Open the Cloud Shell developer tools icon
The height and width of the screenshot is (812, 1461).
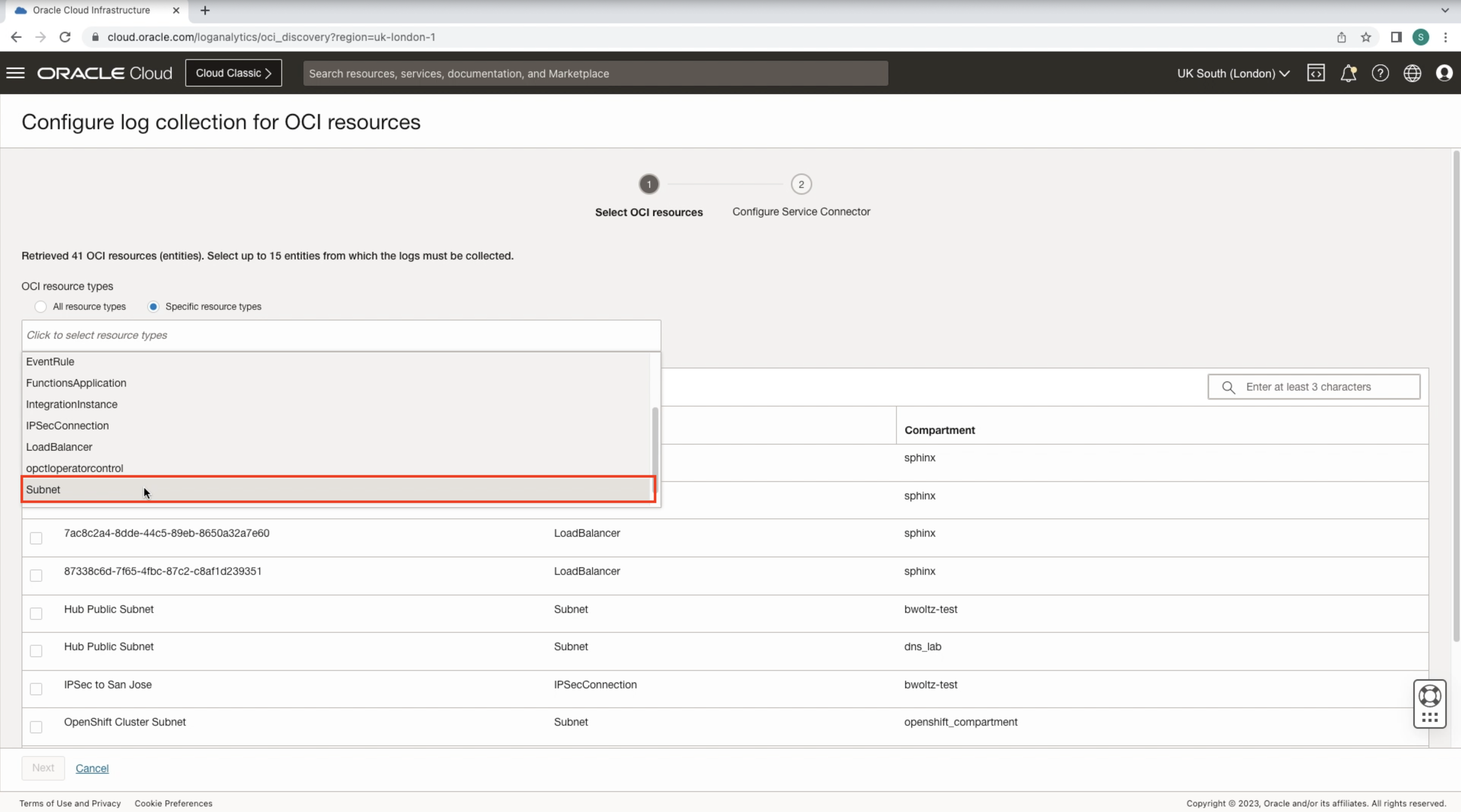click(x=1316, y=73)
